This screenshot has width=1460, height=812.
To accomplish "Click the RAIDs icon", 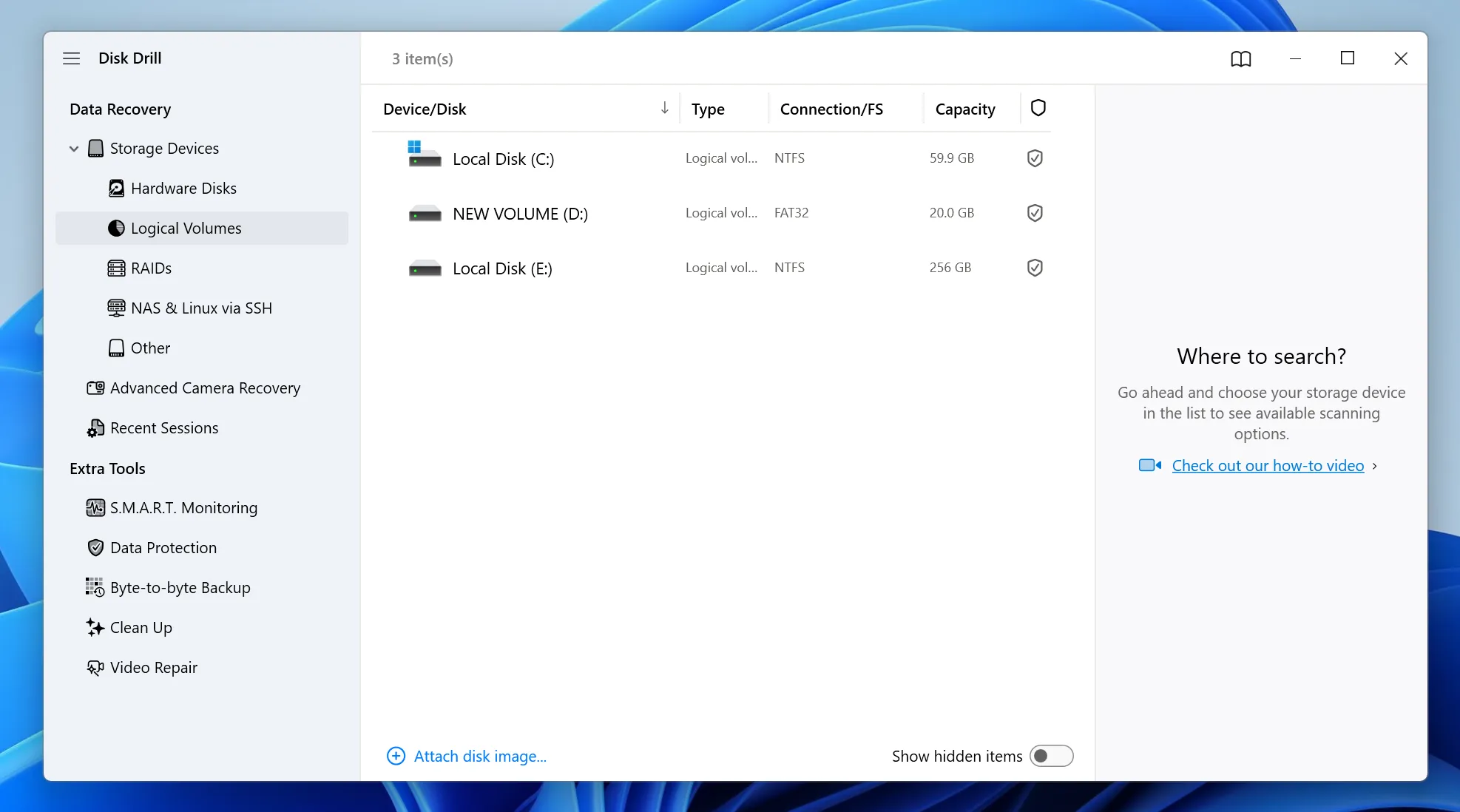I will pos(116,268).
